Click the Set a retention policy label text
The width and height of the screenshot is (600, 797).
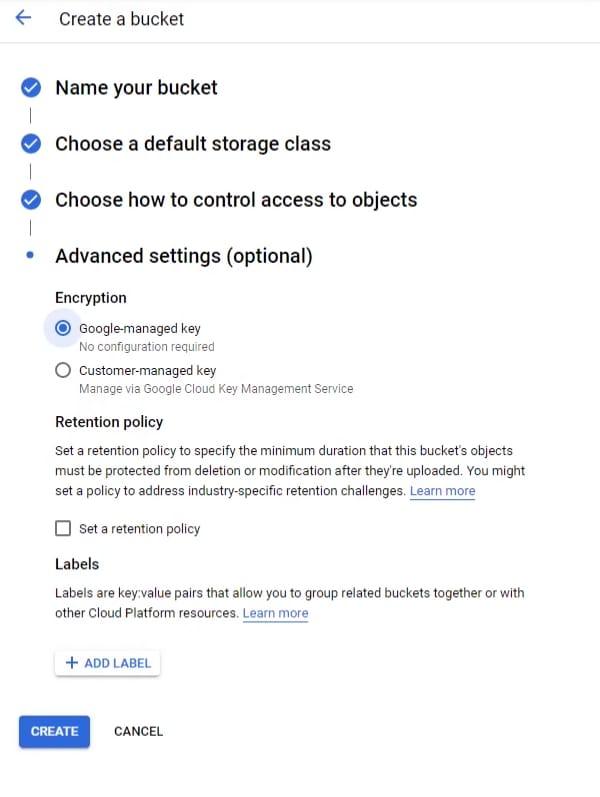pos(139,529)
